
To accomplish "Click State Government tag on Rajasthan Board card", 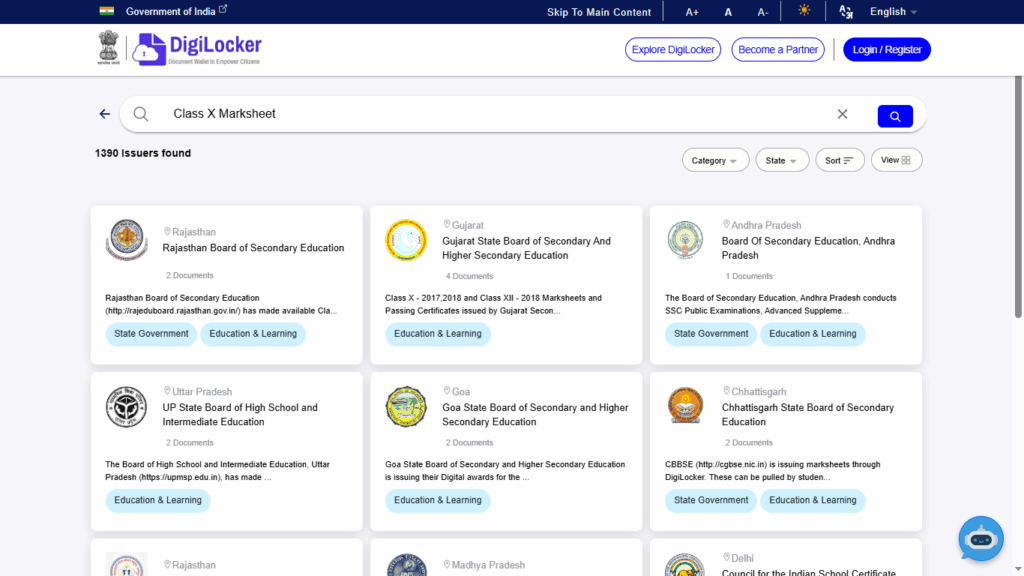I will 151,334.
